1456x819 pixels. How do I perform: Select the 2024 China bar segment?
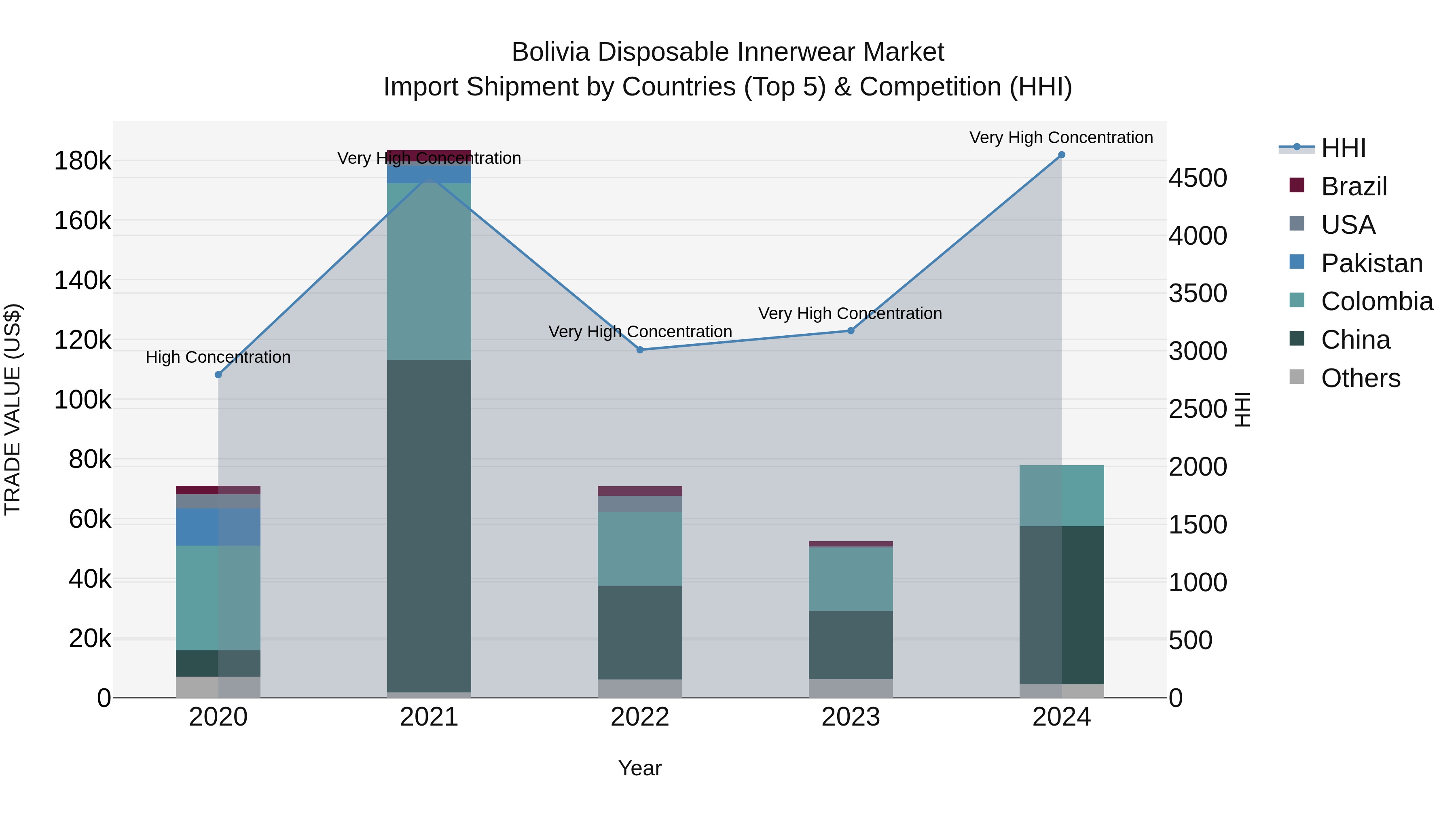click(1062, 605)
